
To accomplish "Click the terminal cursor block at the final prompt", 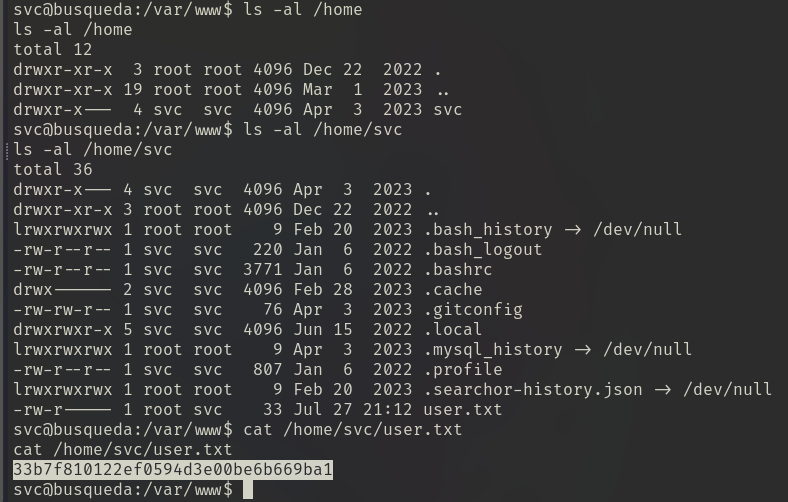I will [x=247, y=490].
